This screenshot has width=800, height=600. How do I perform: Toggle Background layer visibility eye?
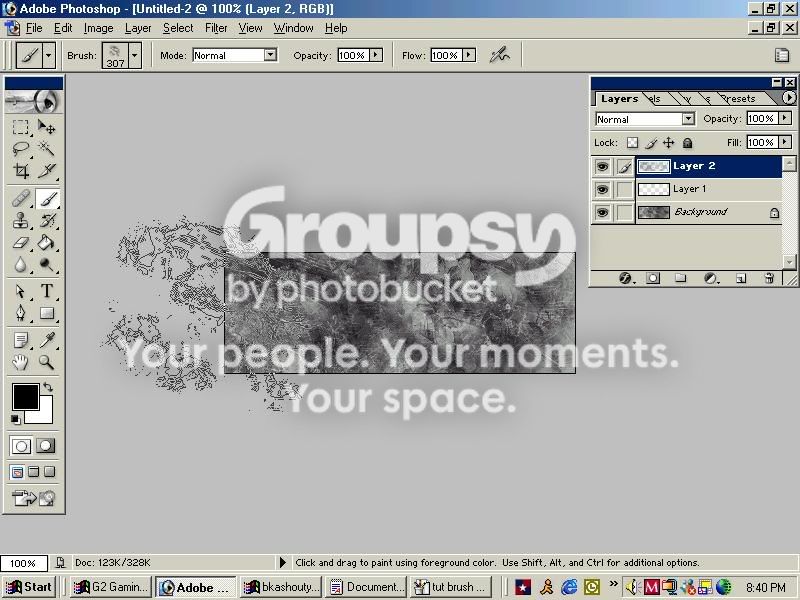pyautogui.click(x=602, y=212)
